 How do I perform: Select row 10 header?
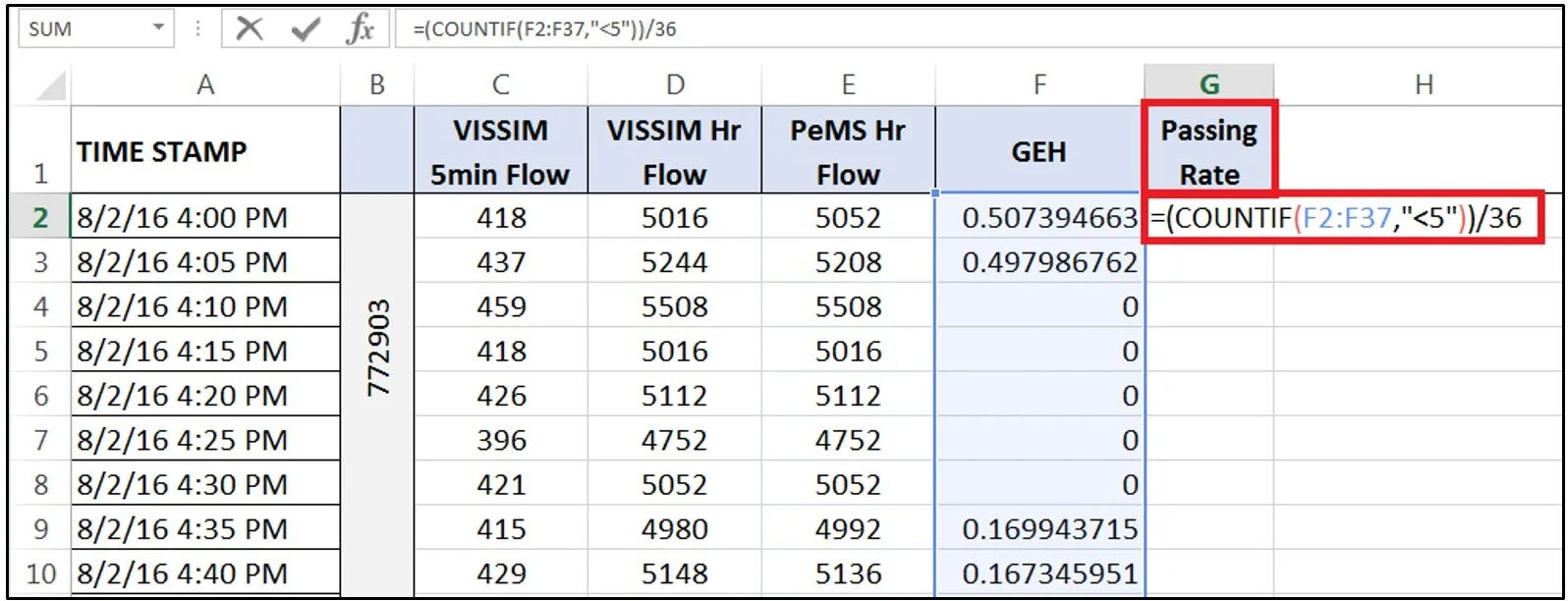point(40,574)
